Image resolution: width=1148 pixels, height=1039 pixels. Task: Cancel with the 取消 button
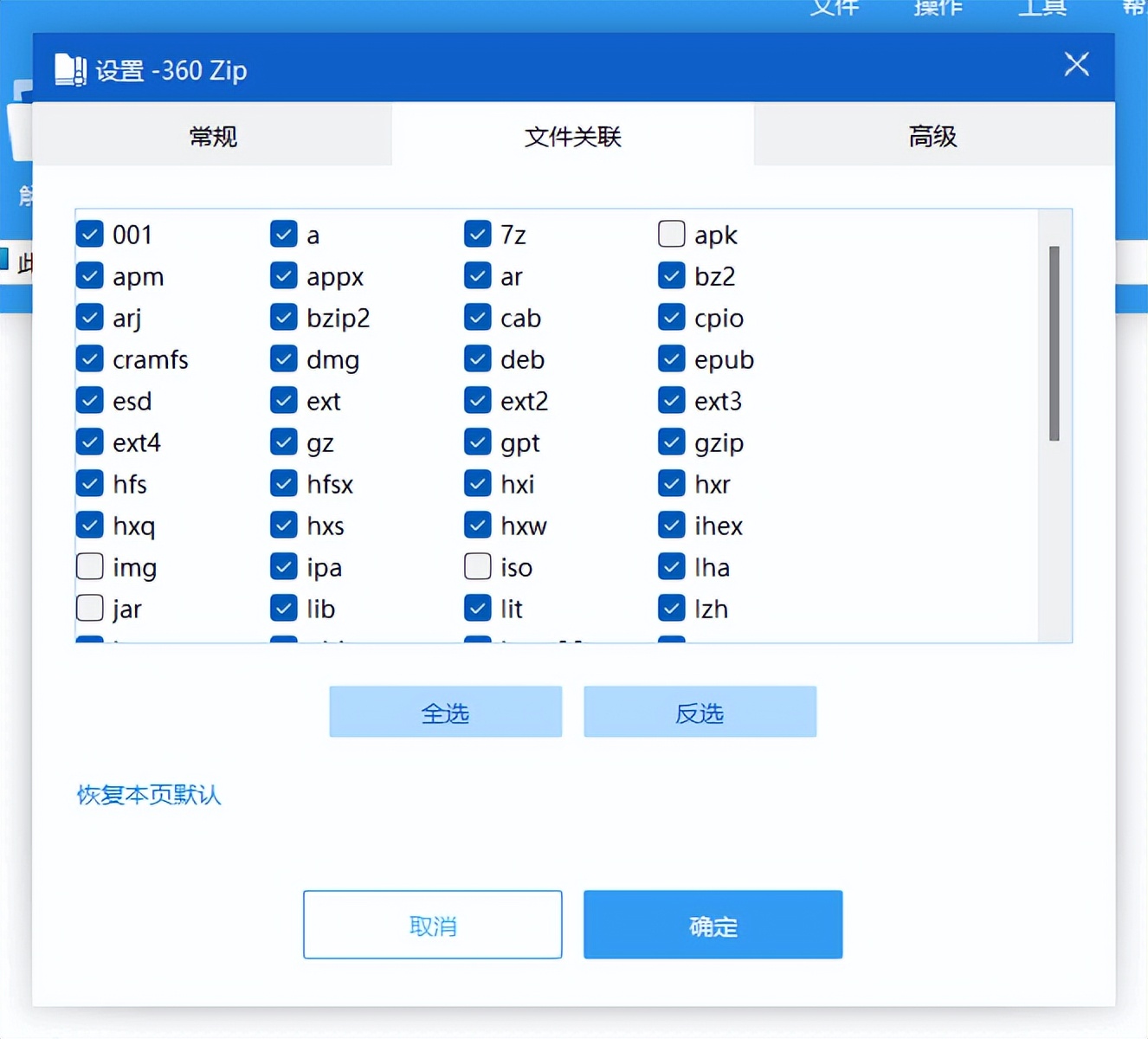click(x=433, y=925)
